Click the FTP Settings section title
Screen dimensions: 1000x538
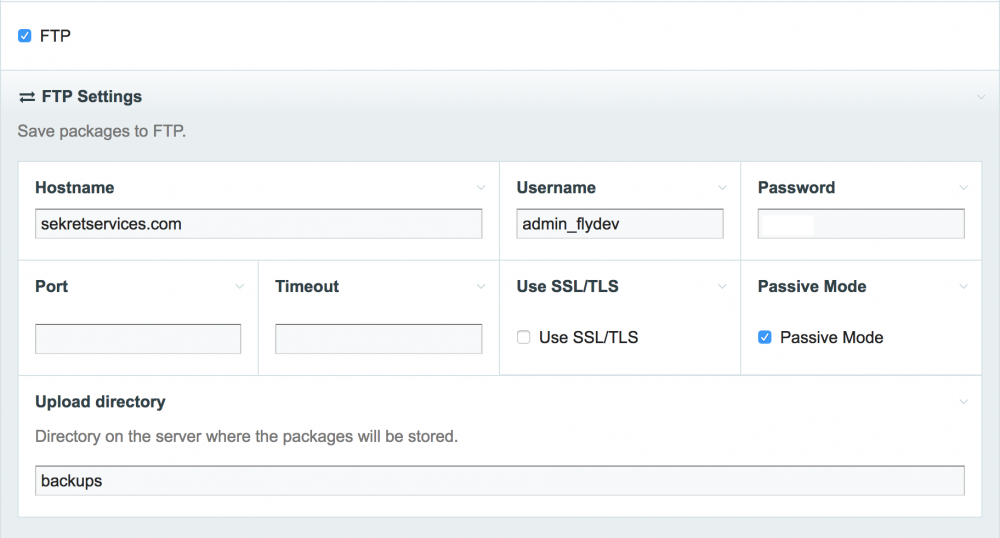click(92, 97)
